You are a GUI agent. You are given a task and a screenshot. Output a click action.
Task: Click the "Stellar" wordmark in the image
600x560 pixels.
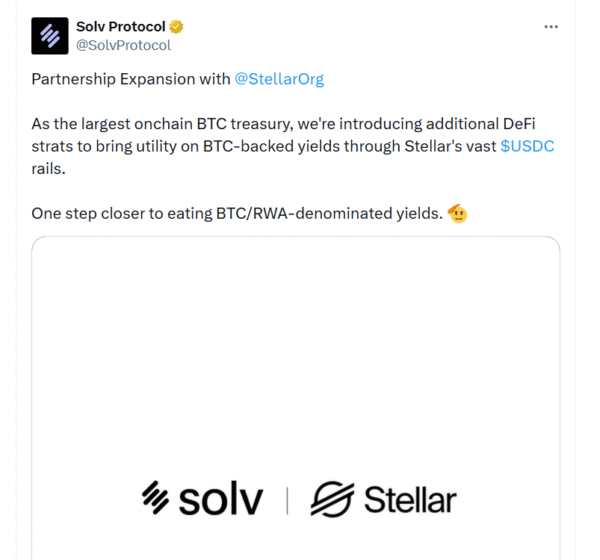(410, 499)
